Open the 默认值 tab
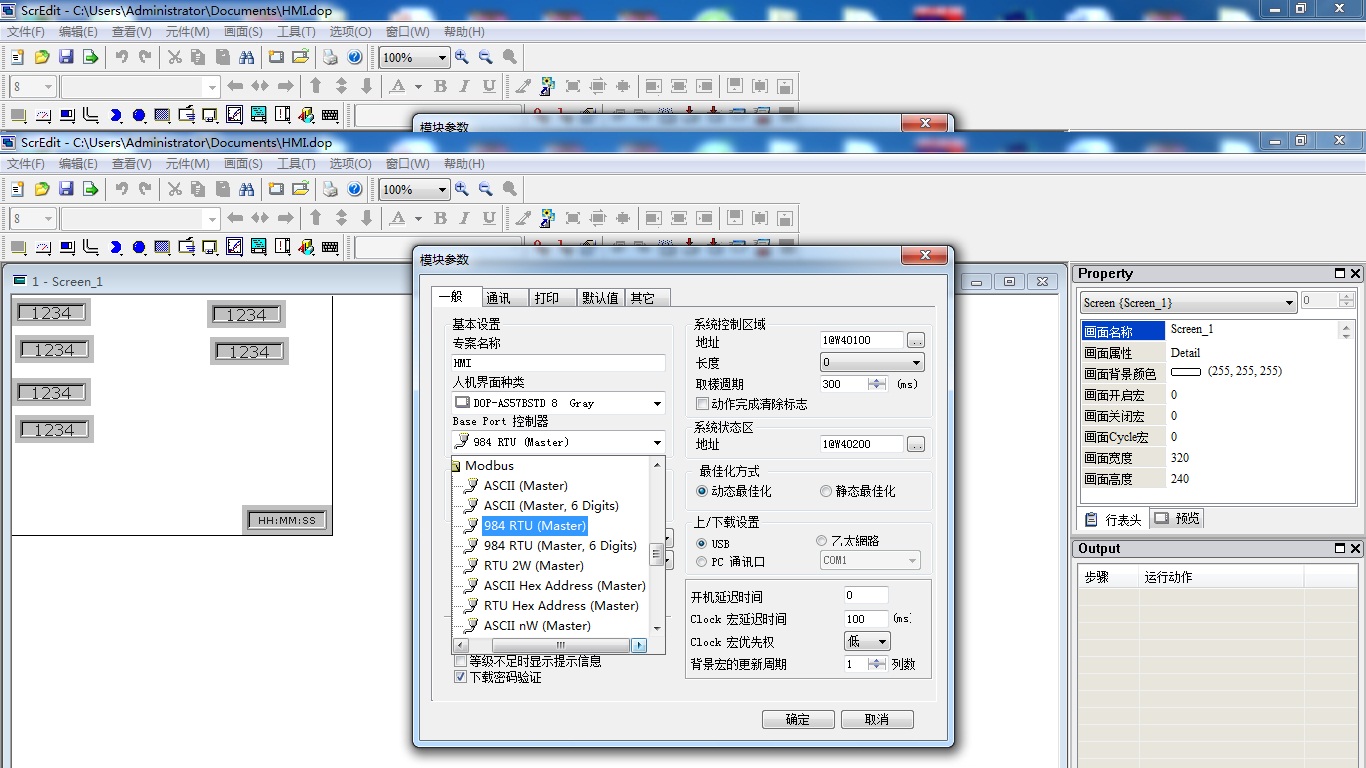The height and width of the screenshot is (768, 1366). (600, 298)
